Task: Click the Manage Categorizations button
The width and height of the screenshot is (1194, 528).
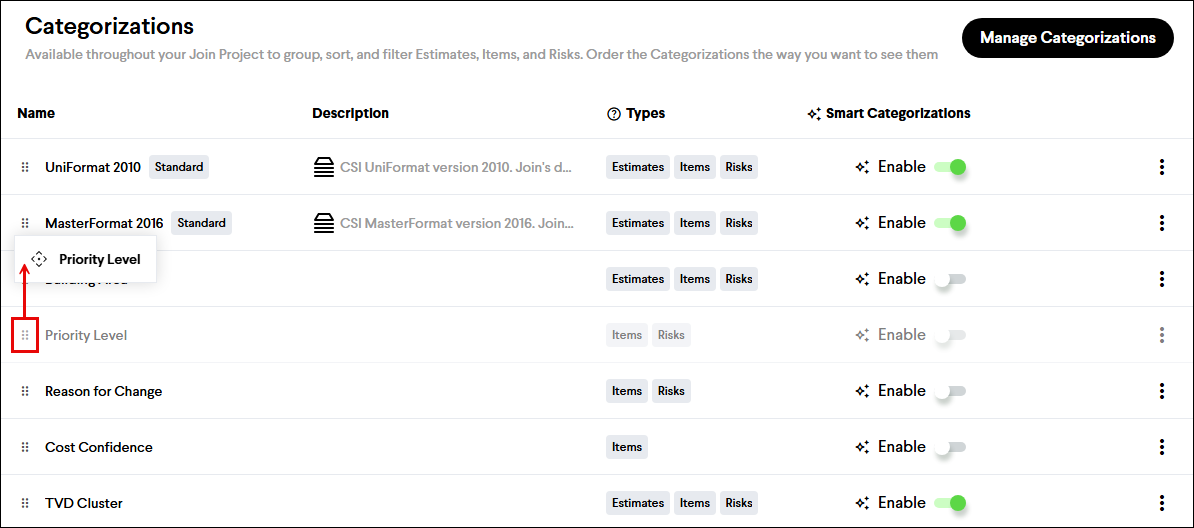Action: tap(1067, 38)
